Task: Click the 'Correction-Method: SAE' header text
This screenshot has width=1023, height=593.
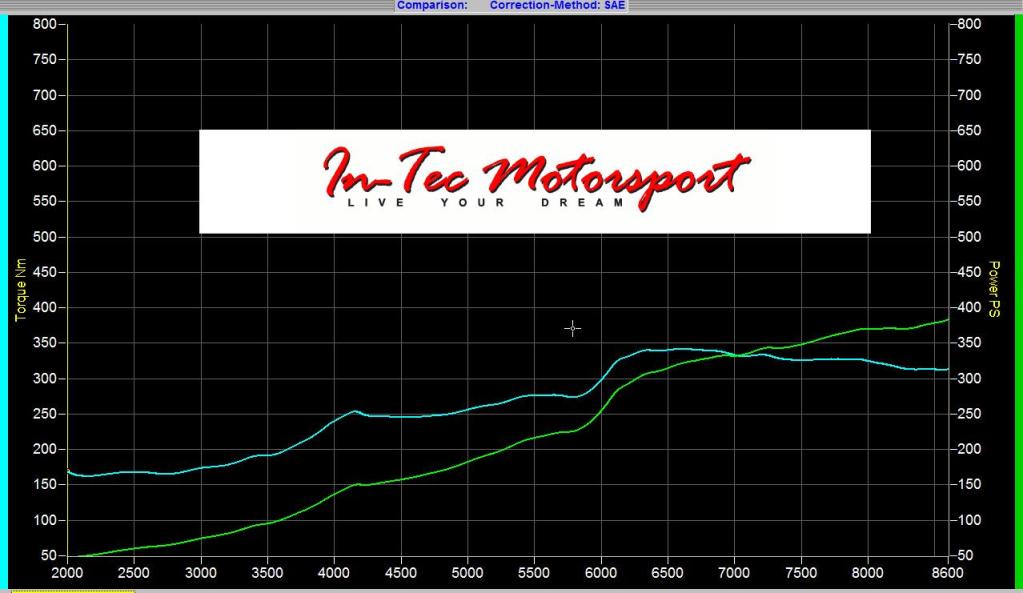Action: [x=557, y=5]
